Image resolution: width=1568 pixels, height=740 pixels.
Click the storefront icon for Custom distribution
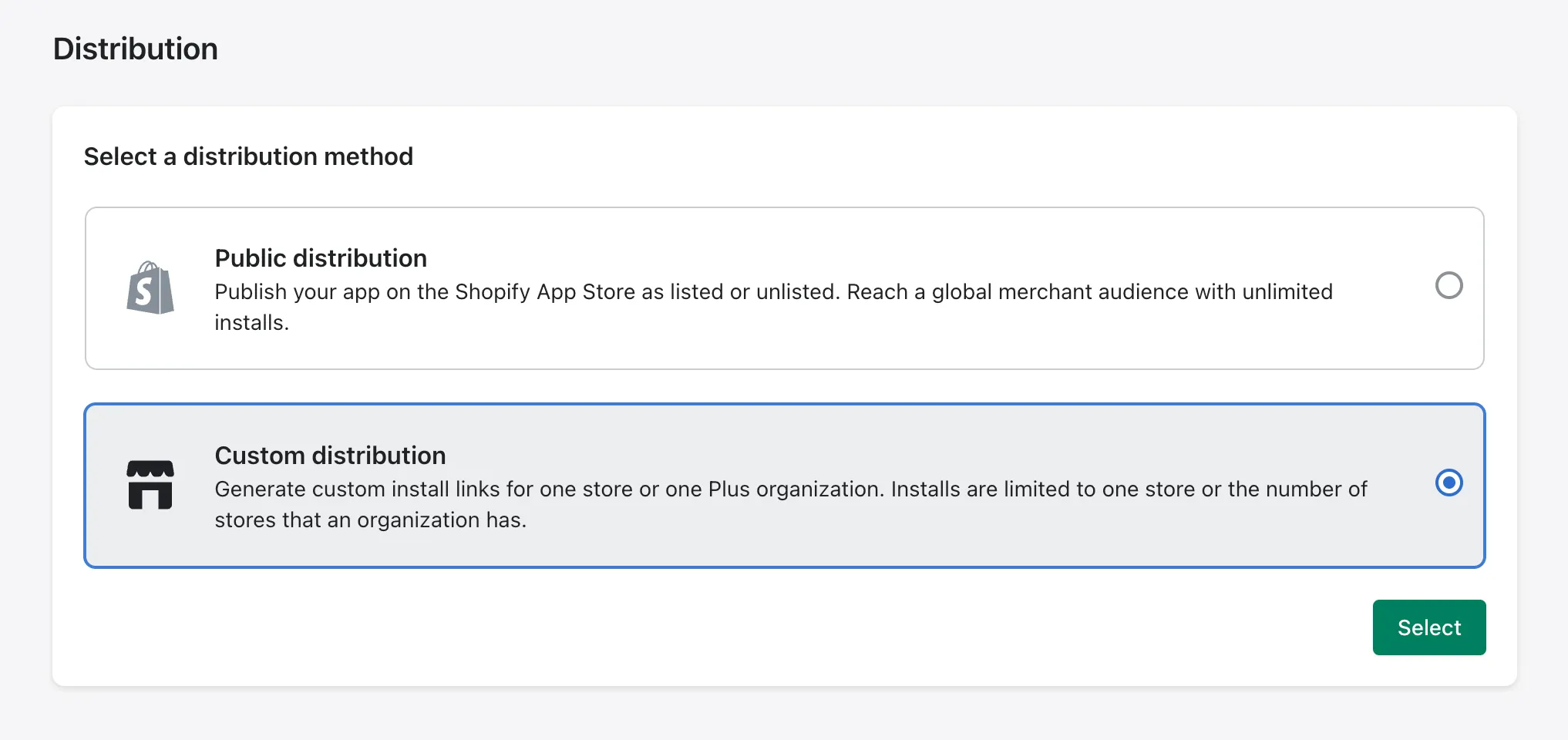[150, 485]
